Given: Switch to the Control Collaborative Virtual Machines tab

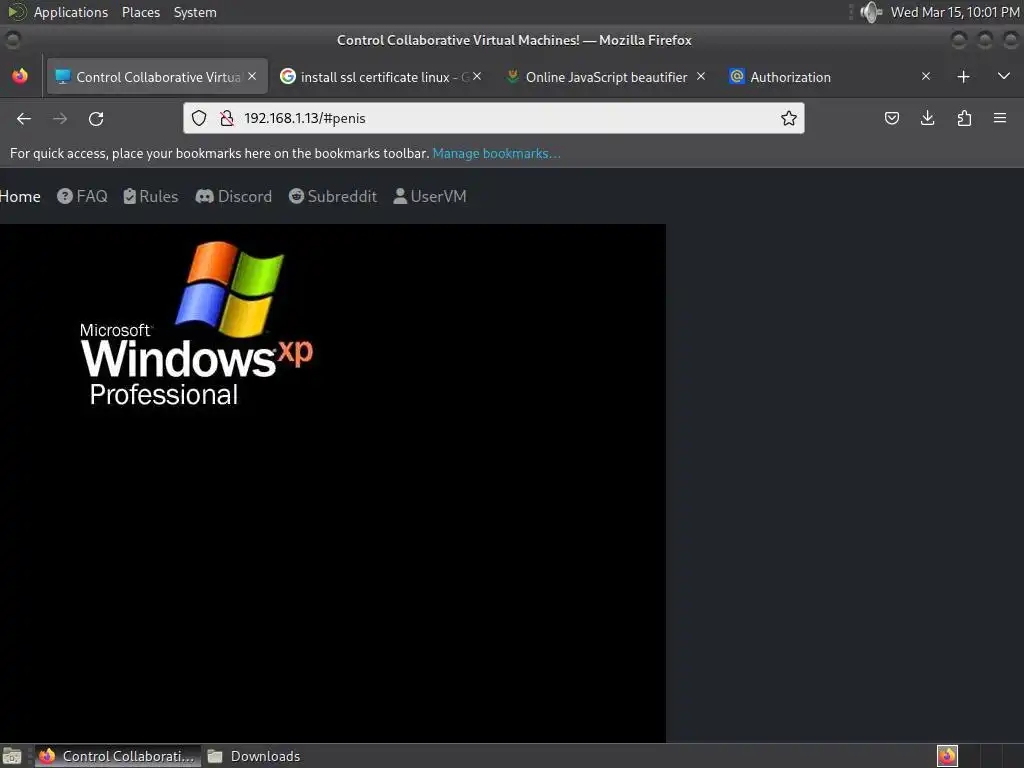Looking at the screenshot, I should pyautogui.click(x=157, y=76).
